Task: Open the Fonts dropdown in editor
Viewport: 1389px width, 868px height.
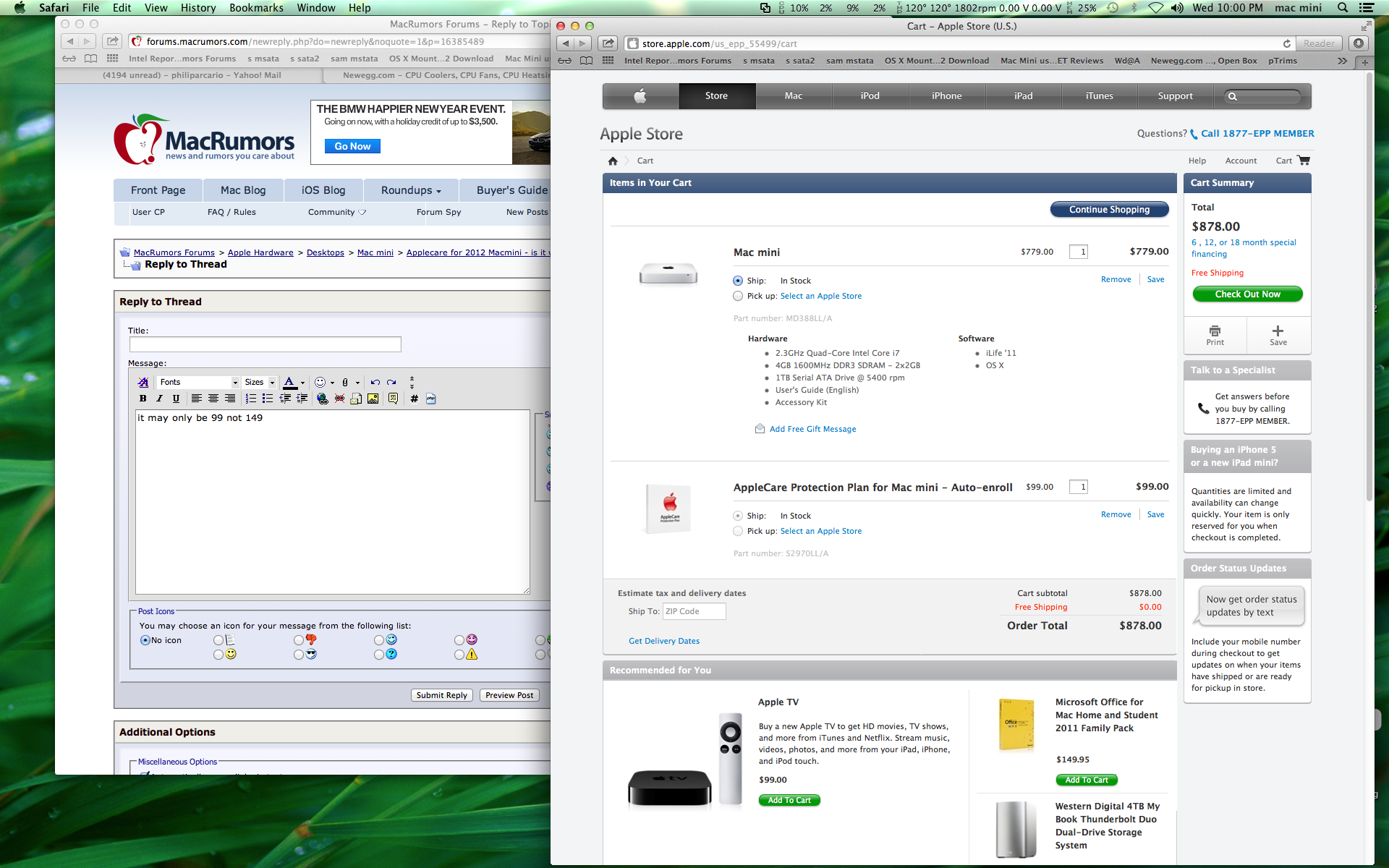Action: click(198, 382)
